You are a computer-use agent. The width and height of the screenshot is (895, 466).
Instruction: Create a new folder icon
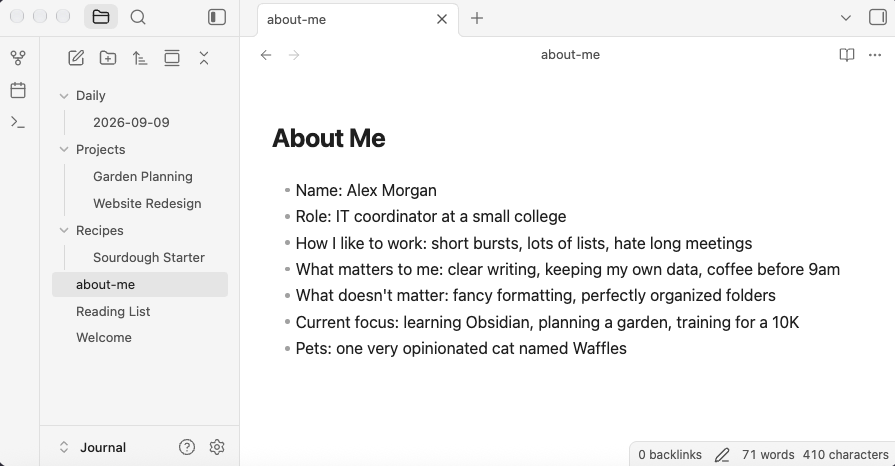108,58
